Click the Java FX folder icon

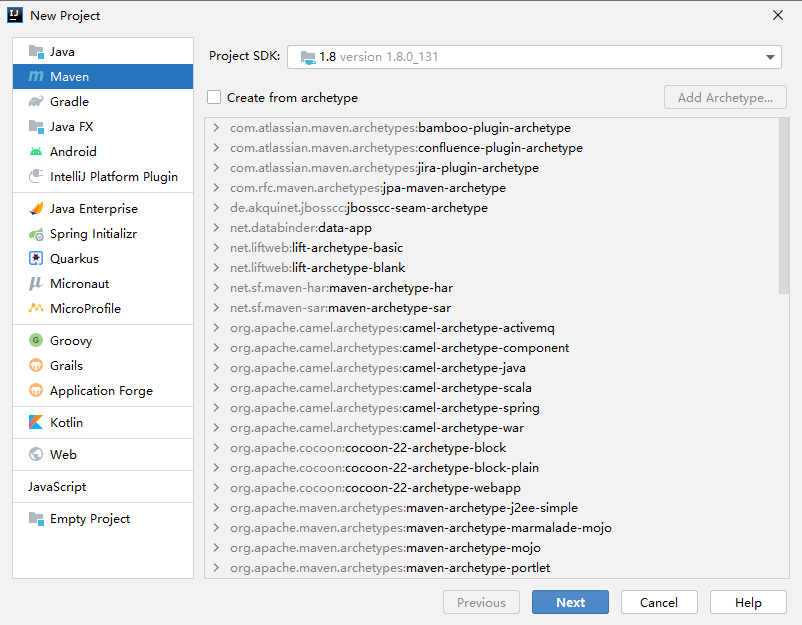[36, 126]
